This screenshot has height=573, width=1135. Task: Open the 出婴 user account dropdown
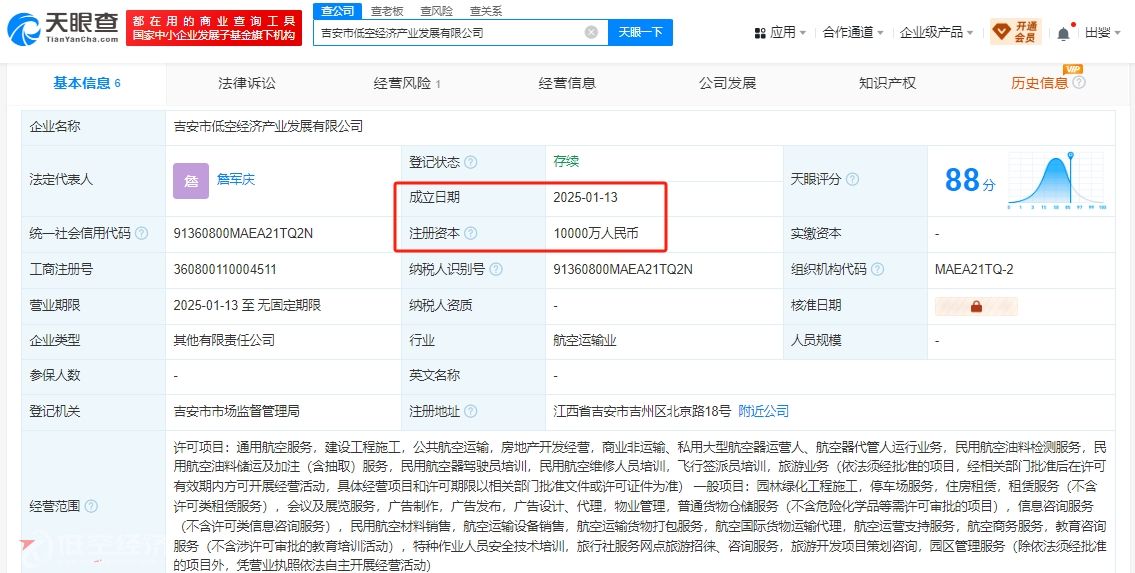click(x=1102, y=33)
